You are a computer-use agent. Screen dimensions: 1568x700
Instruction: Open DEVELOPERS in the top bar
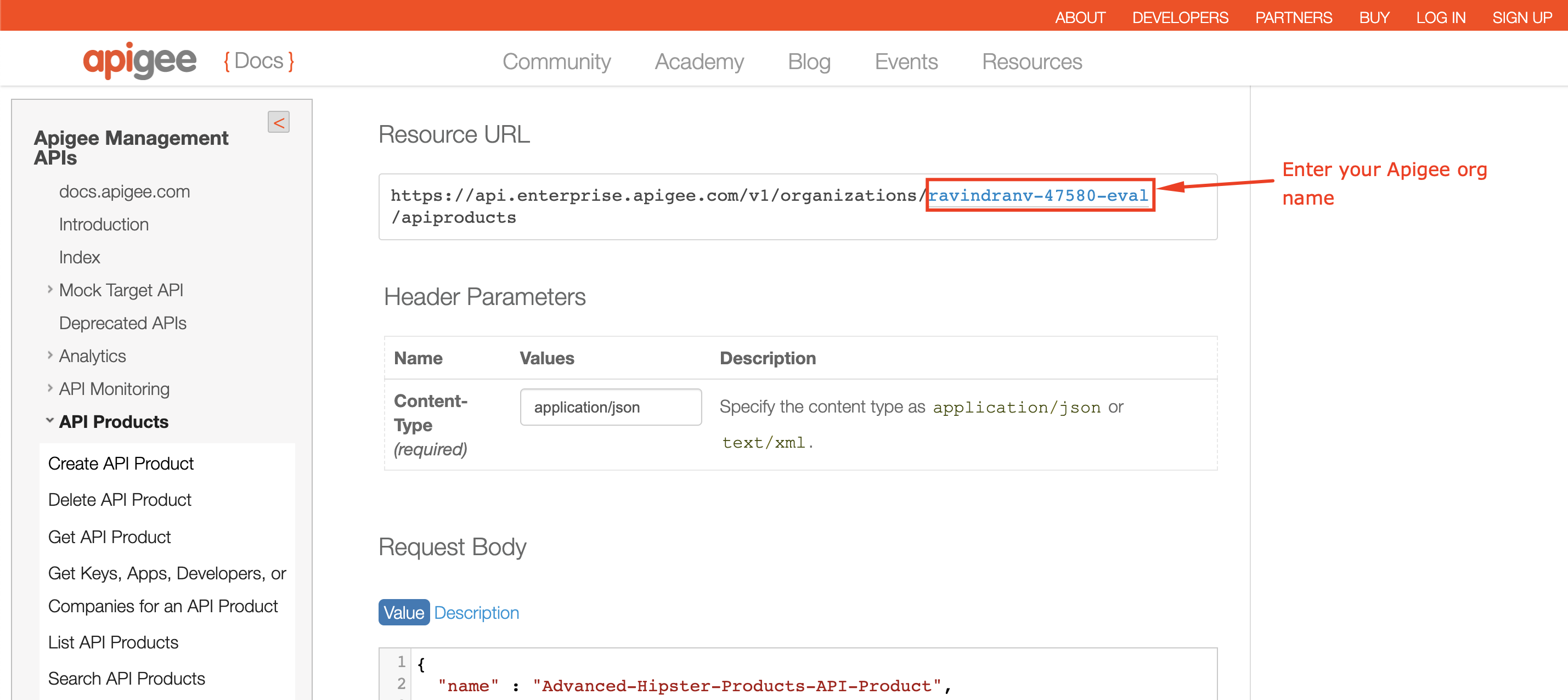[1180, 18]
